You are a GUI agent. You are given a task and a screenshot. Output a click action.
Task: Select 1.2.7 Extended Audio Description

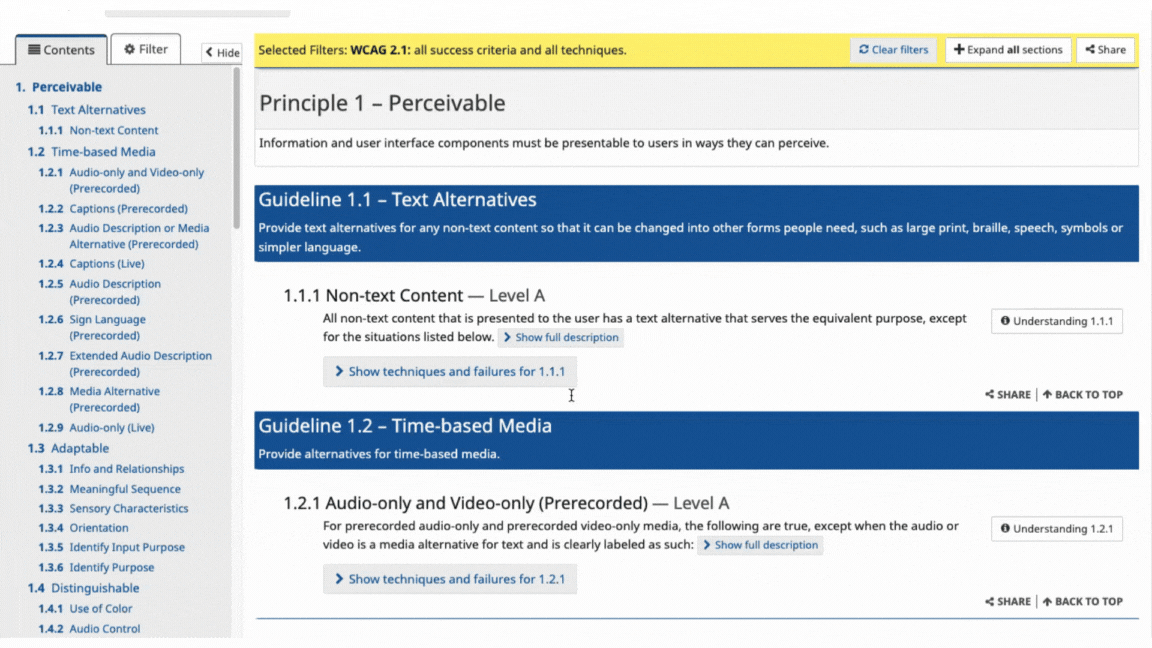coord(125,364)
